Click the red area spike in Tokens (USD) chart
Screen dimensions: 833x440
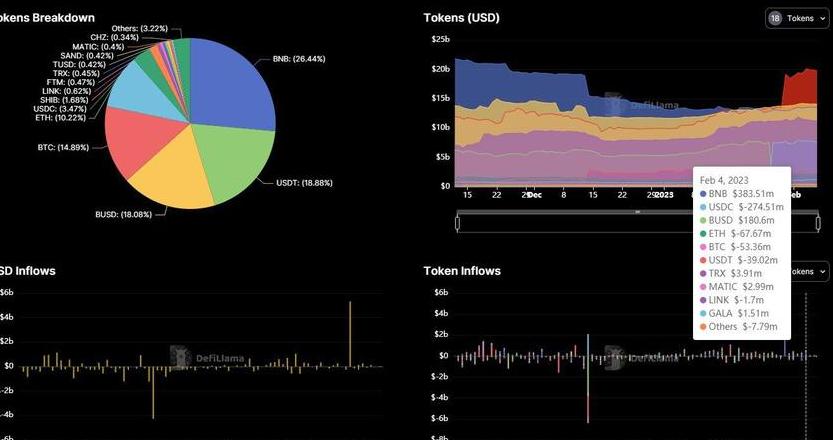click(x=800, y=88)
